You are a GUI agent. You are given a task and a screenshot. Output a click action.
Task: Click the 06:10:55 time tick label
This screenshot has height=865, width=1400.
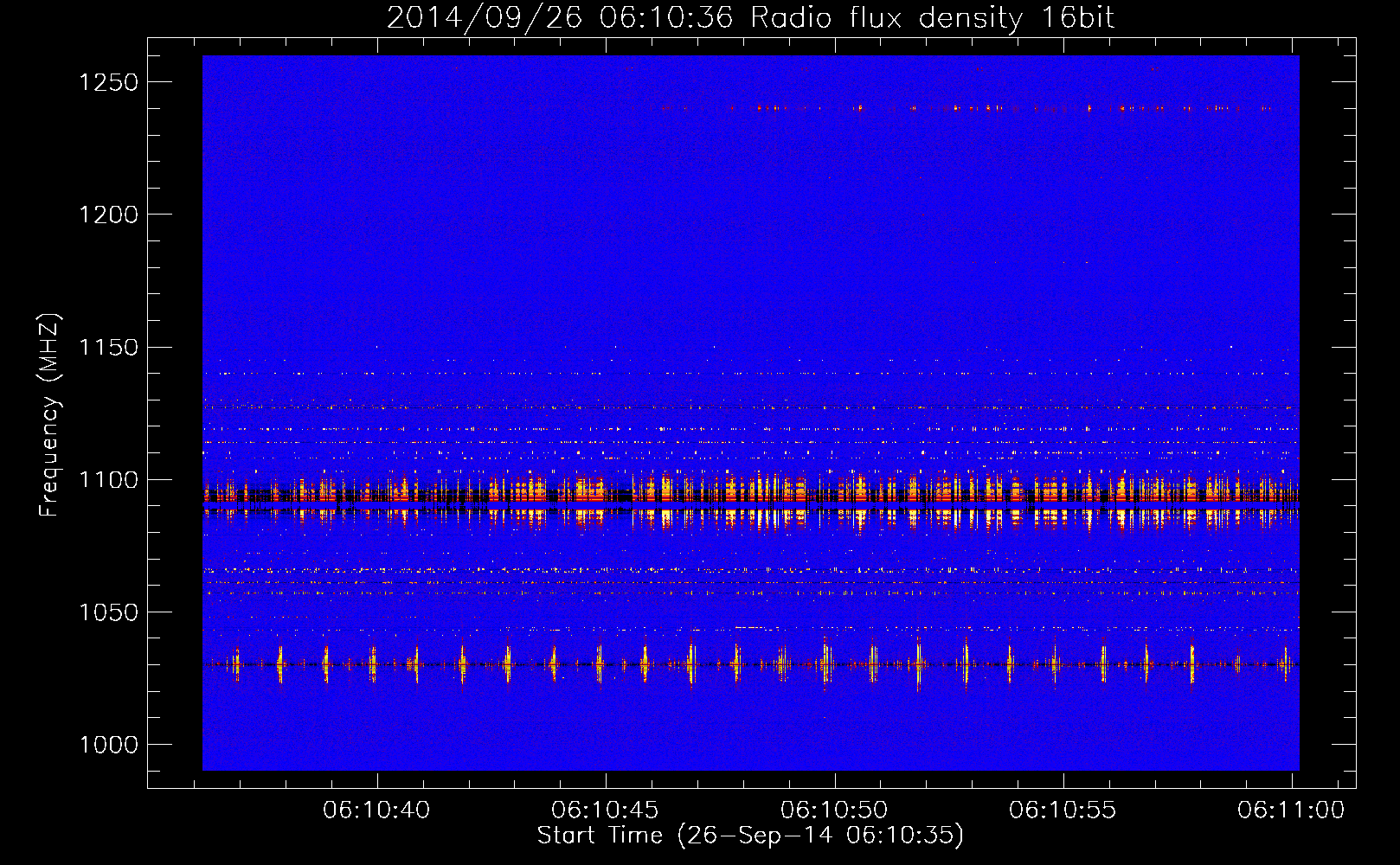click(x=1063, y=811)
